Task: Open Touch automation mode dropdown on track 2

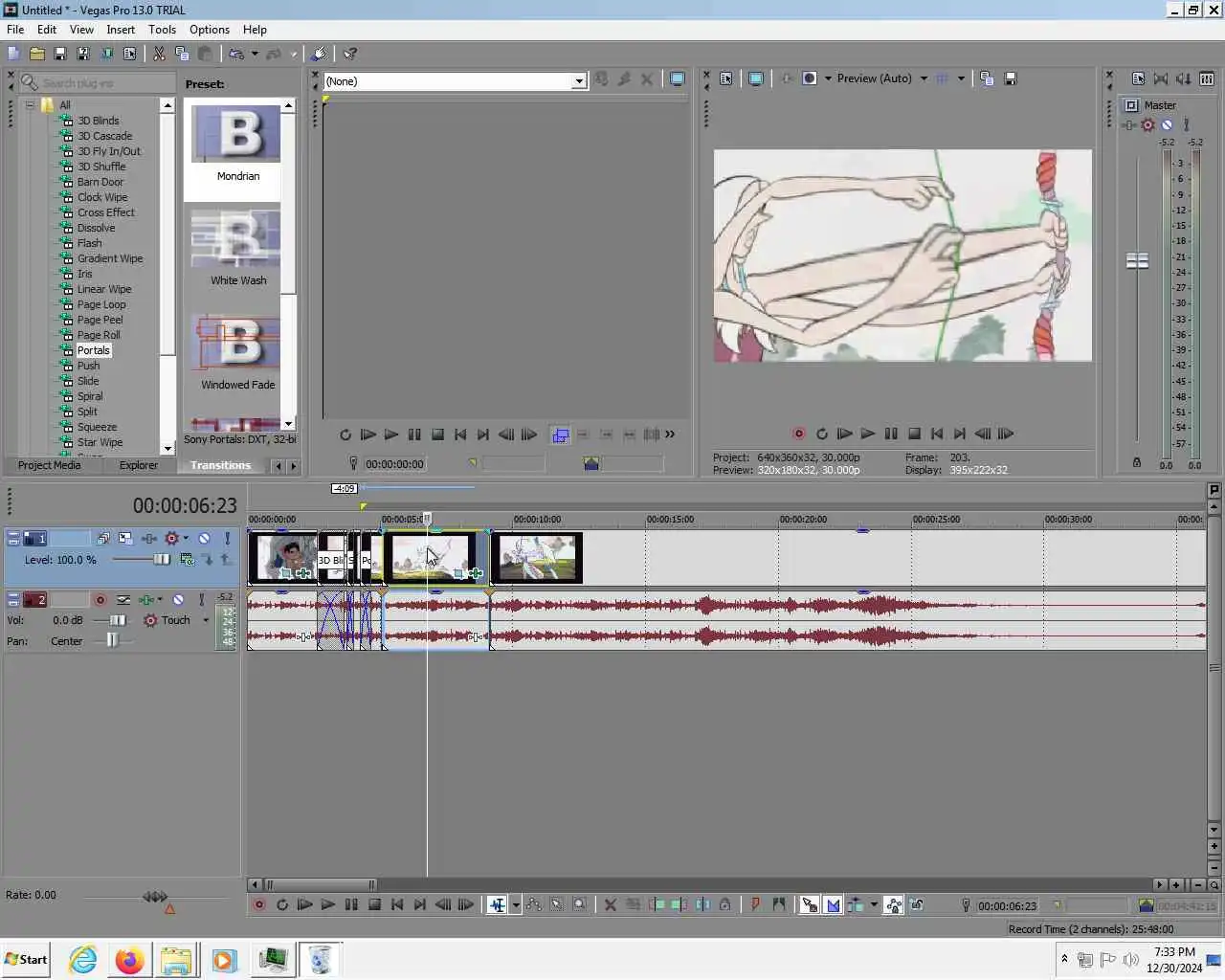Action: coord(206,620)
